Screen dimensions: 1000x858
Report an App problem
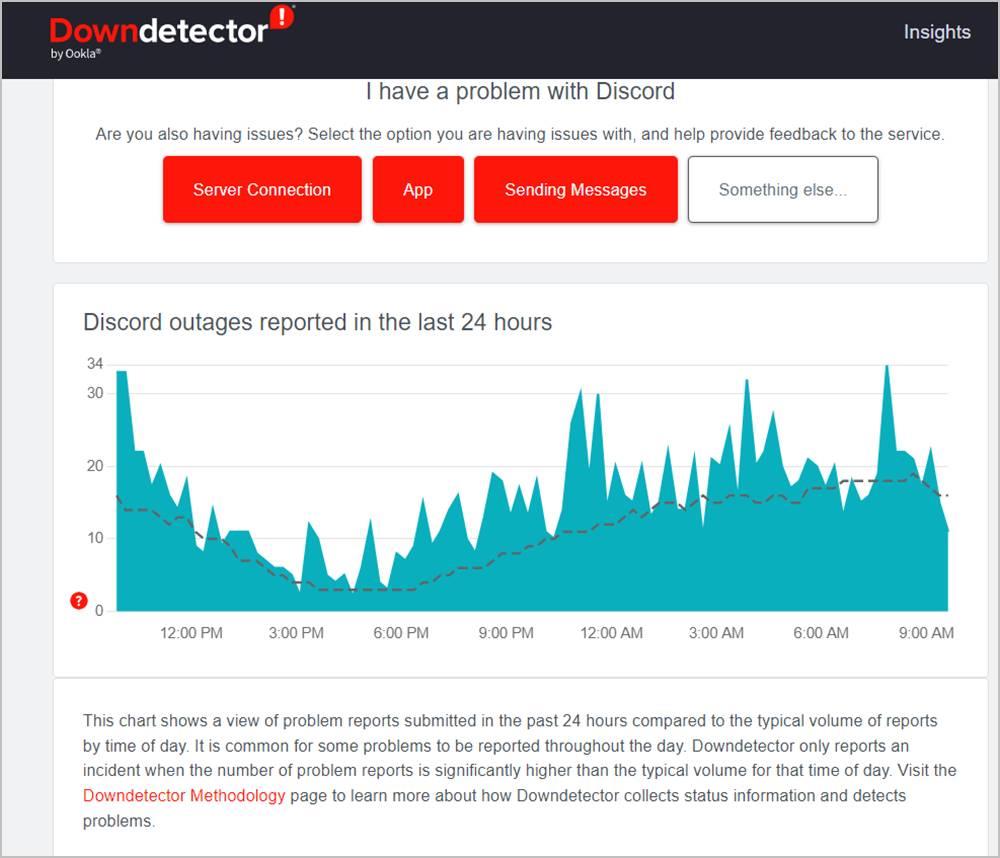[x=418, y=189]
